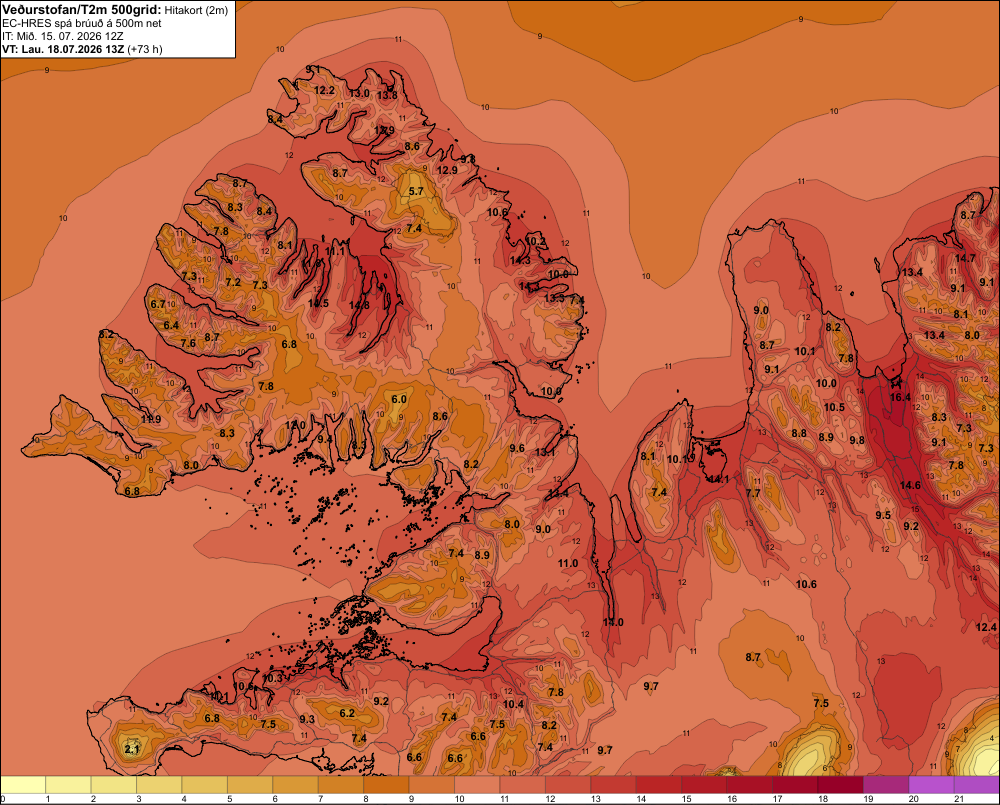Screen dimensions: 1000x805
Task: Click the legend tick label '15'
Action: click(686, 799)
